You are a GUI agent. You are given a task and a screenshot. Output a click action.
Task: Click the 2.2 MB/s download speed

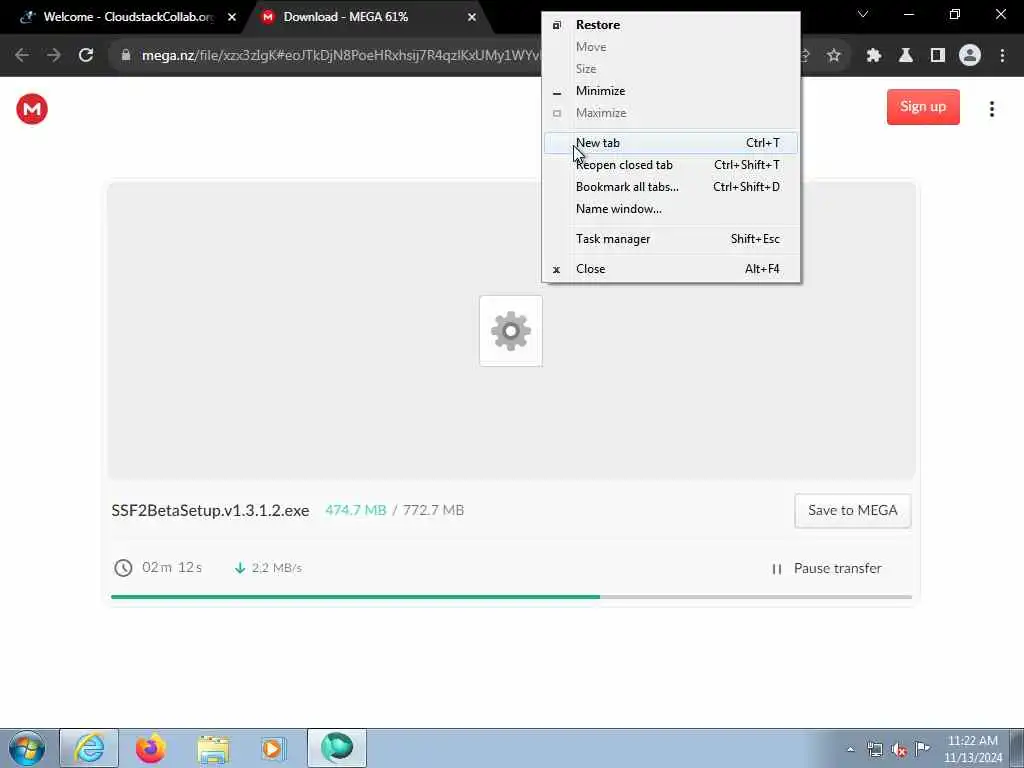tap(277, 568)
